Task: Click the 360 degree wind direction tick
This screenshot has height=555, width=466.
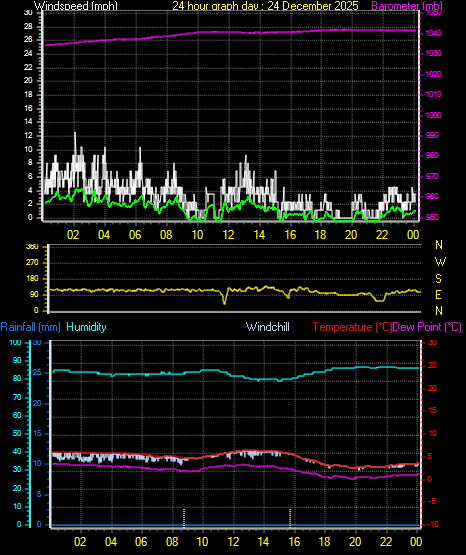Action: [x=33, y=247]
